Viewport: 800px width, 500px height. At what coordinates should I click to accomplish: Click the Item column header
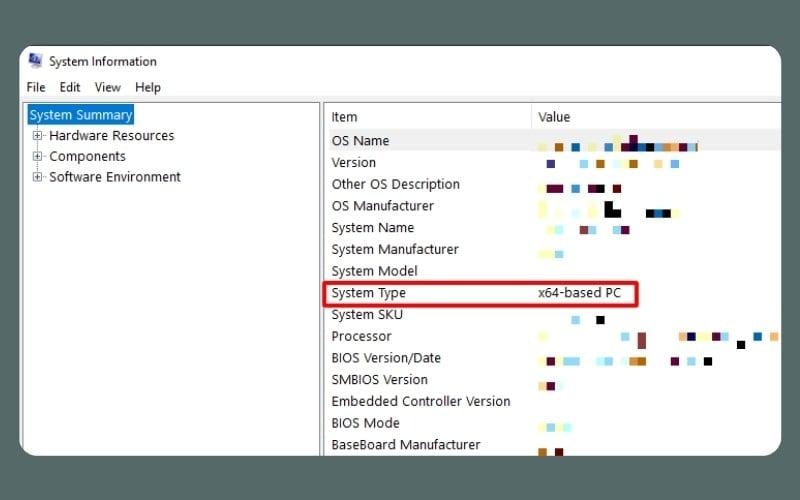click(345, 117)
